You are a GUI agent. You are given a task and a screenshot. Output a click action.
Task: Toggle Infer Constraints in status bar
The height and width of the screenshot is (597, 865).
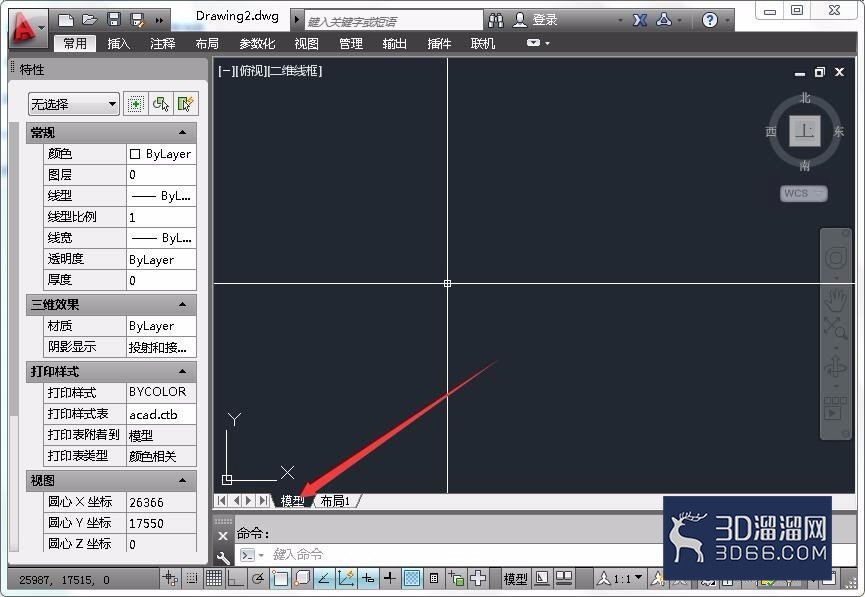170,578
